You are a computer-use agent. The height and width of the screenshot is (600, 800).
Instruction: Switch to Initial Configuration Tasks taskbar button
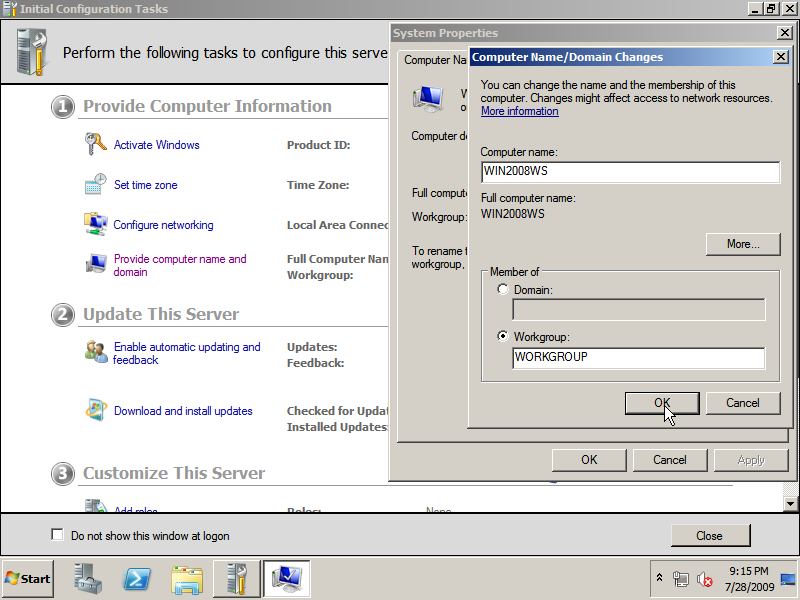pyautogui.click(x=237, y=579)
